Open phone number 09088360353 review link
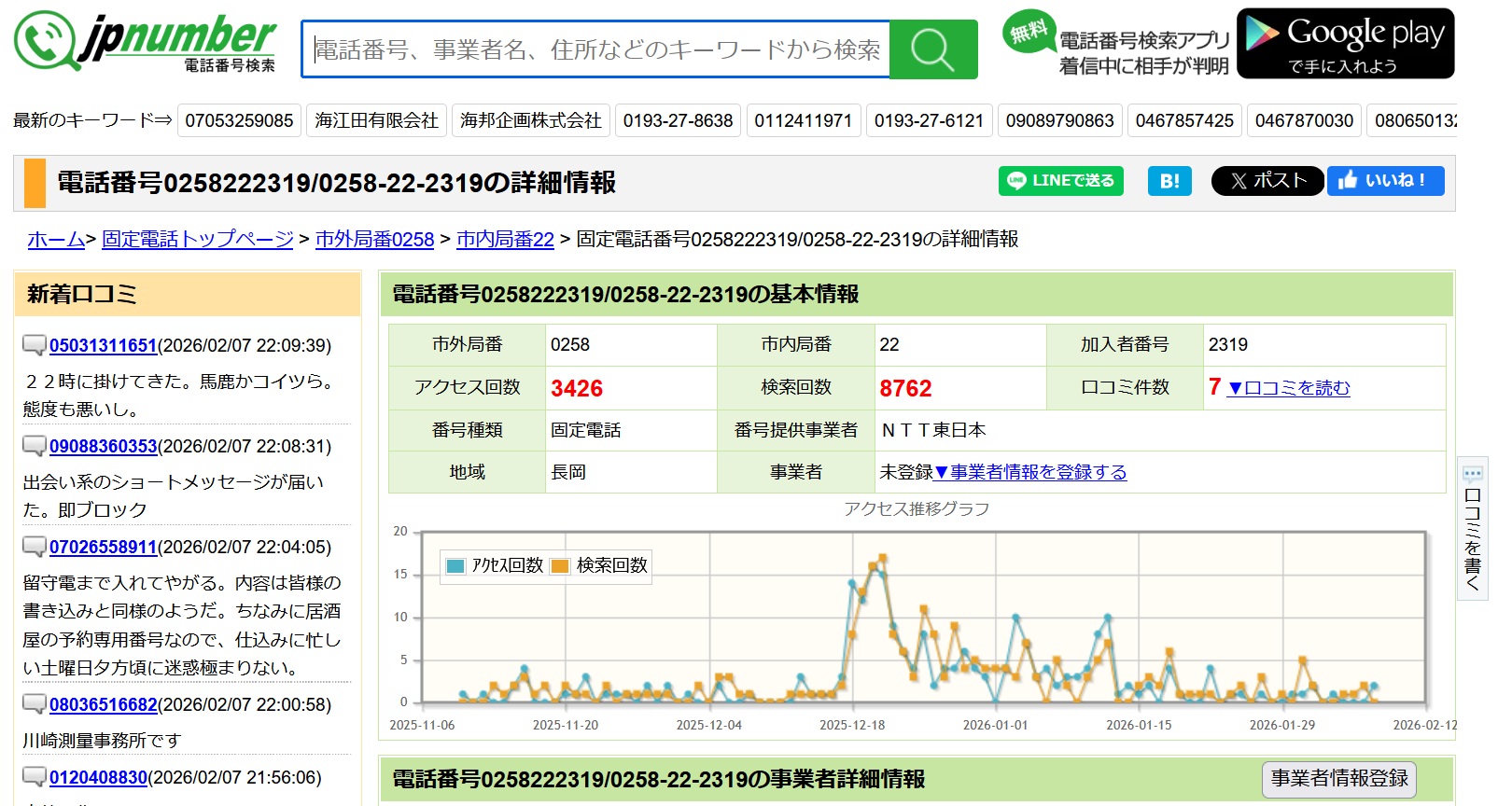The width and height of the screenshot is (1512, 806). 103,446
